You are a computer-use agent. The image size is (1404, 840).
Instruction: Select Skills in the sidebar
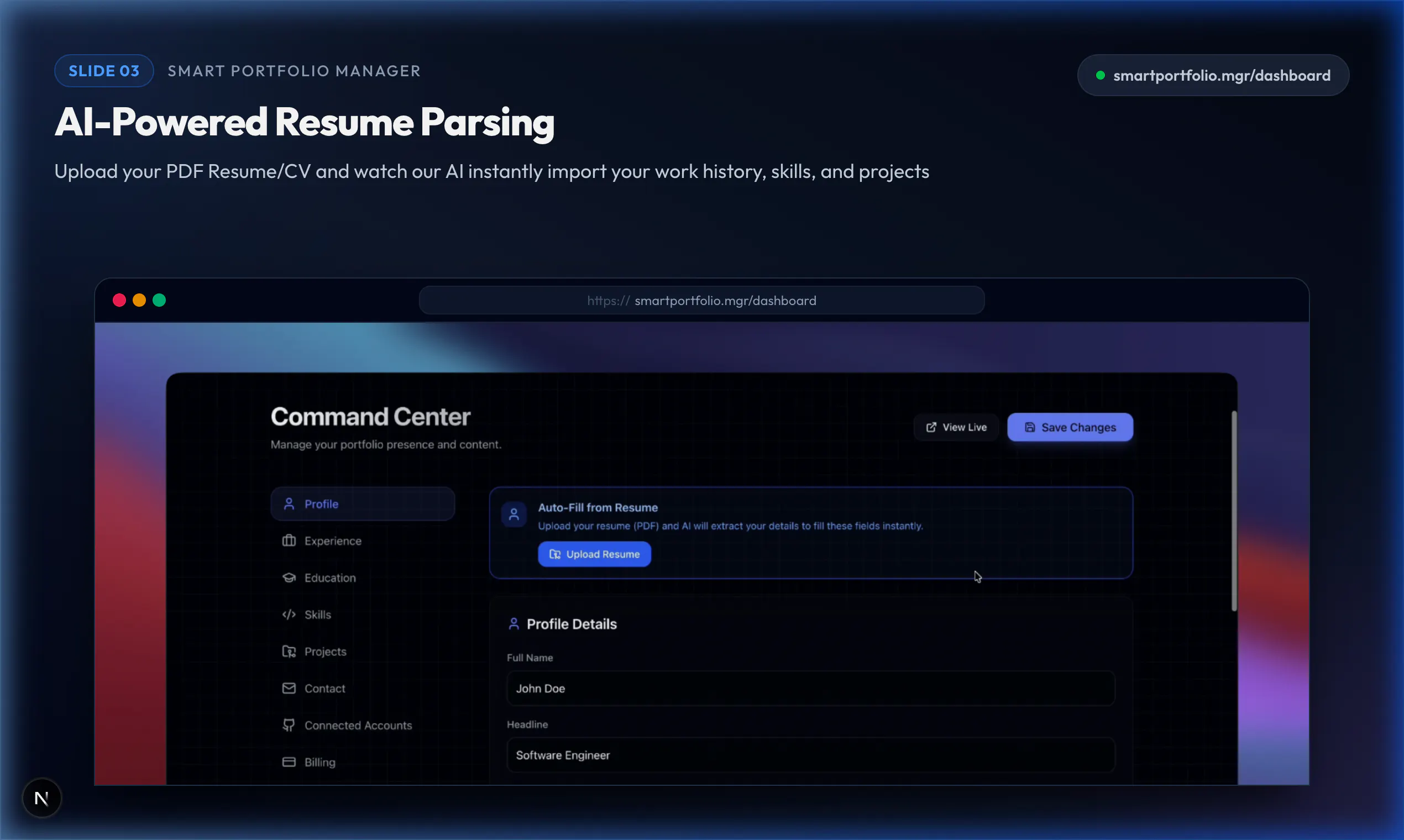coord(362,614)
